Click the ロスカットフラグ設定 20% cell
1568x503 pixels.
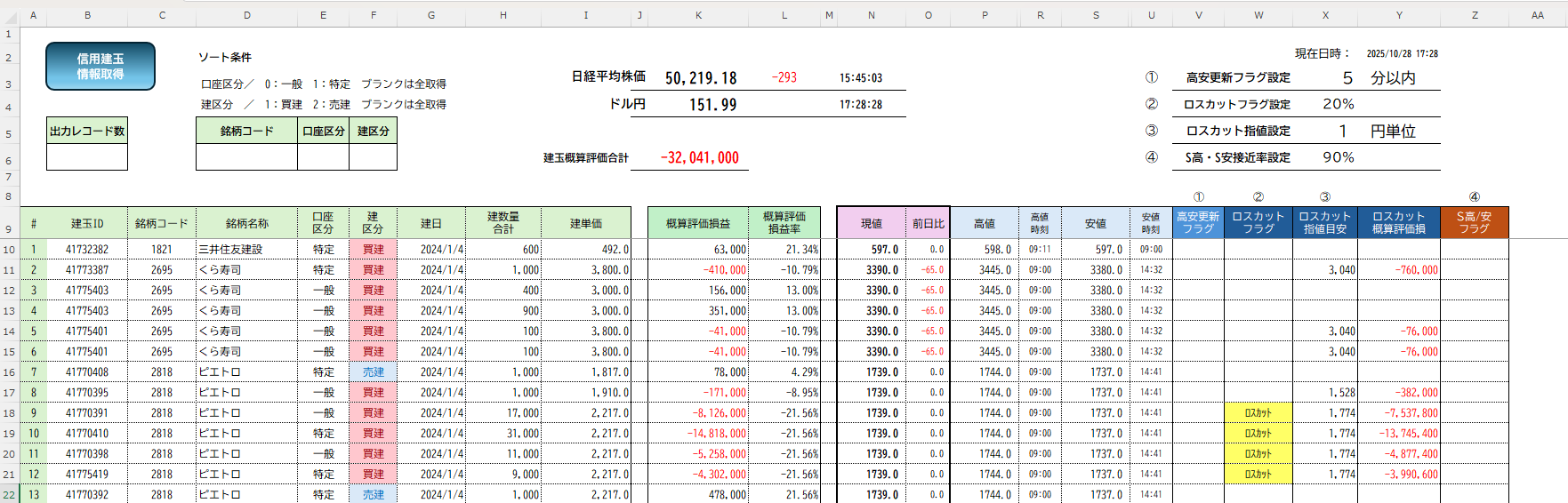tap(1338, 104)
